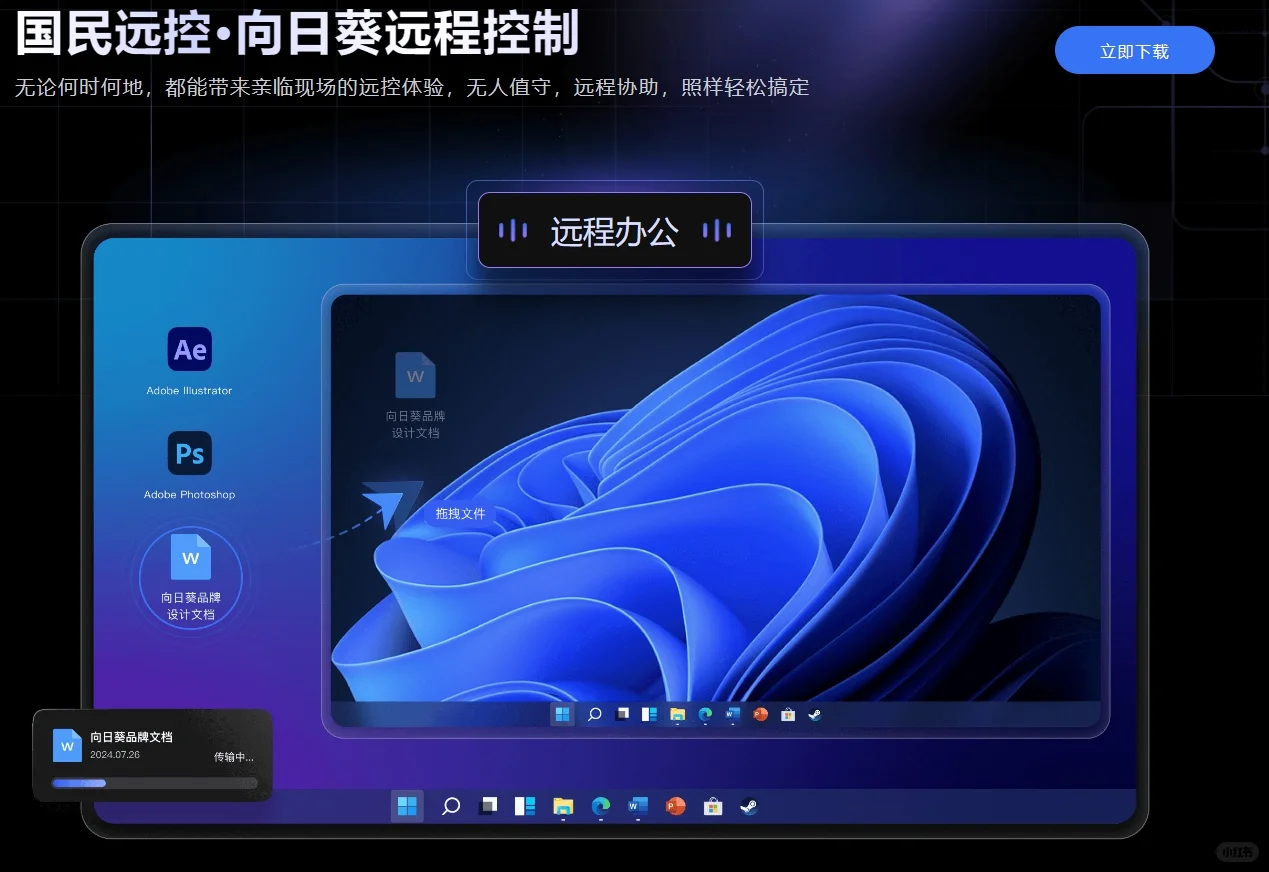Click the Word file icon in transfer popup
The width and height of the screenshot is (1269, 872).
pyautogui.click(x=67, y=746)
